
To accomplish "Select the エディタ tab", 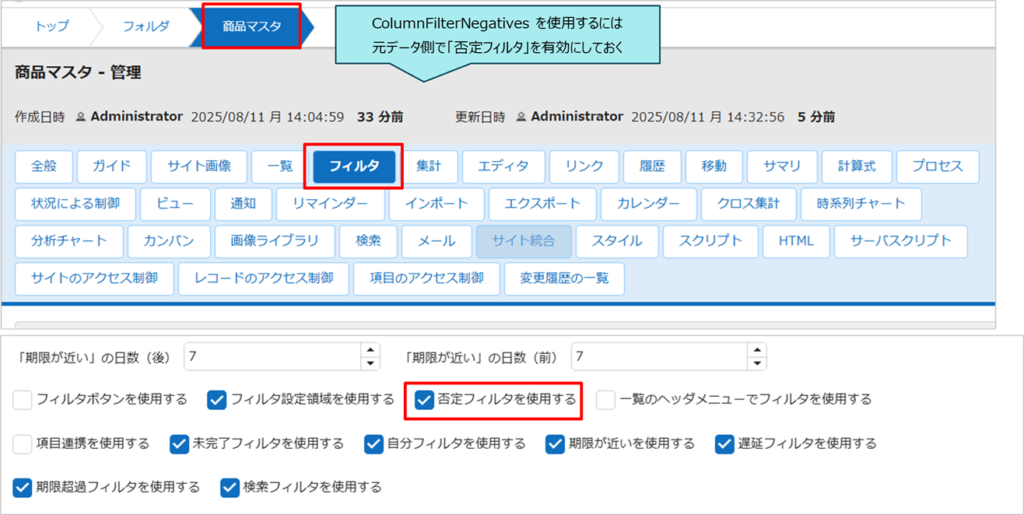I will (504, 166).
